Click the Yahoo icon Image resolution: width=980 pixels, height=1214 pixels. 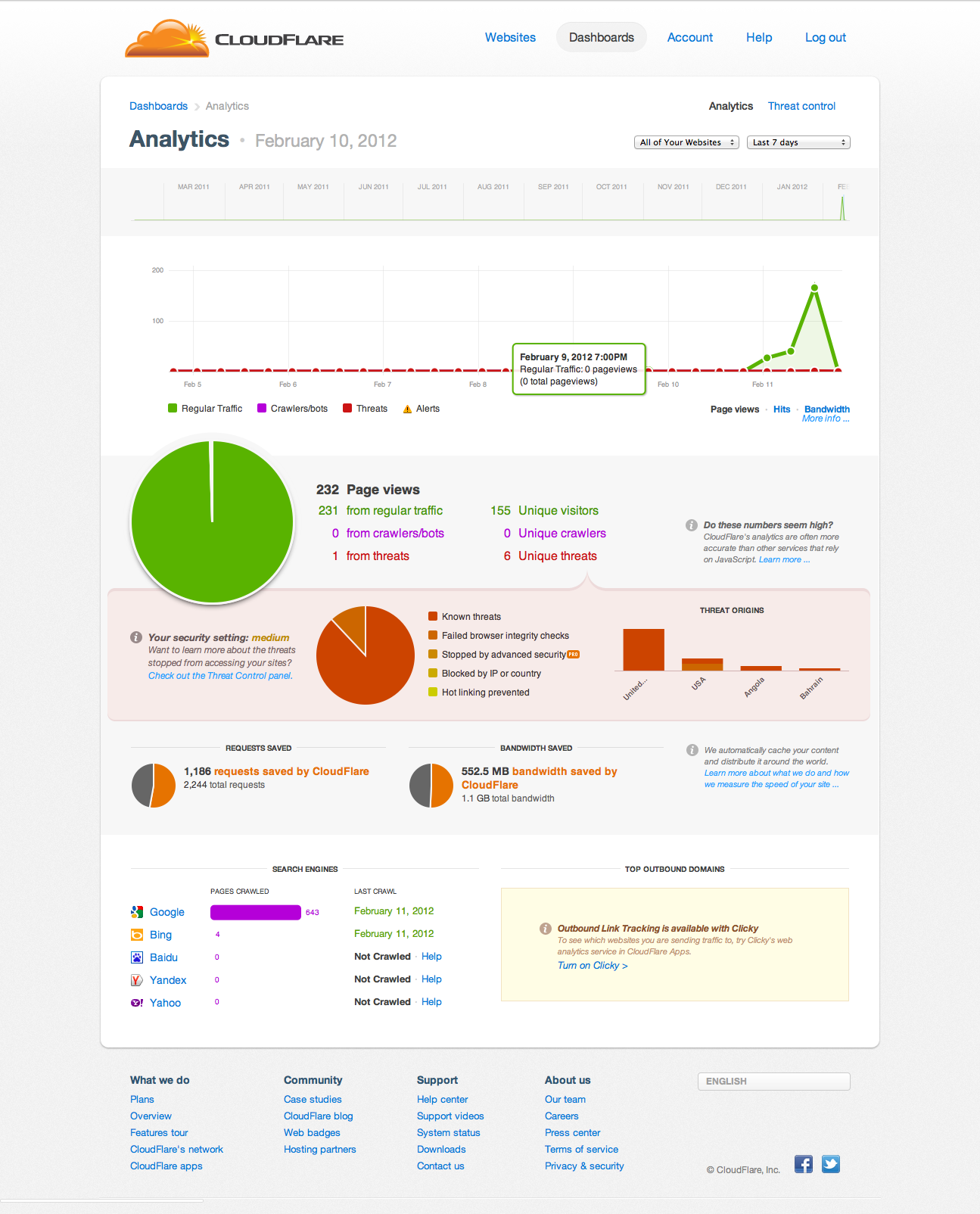pyautogui.click(x=137, y=1003)
